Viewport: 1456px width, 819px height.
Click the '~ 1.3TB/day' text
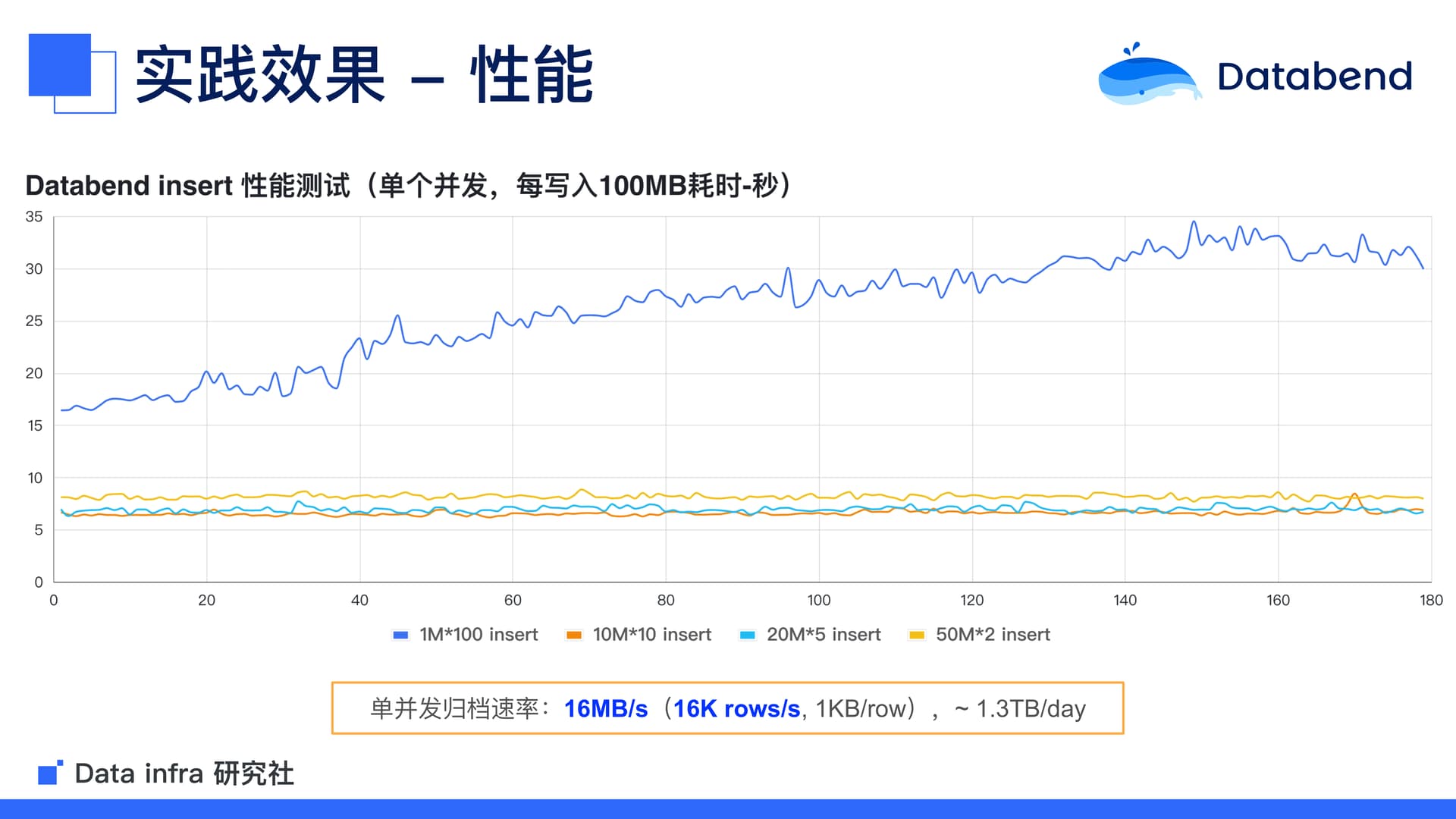[x=1020, y=708]
